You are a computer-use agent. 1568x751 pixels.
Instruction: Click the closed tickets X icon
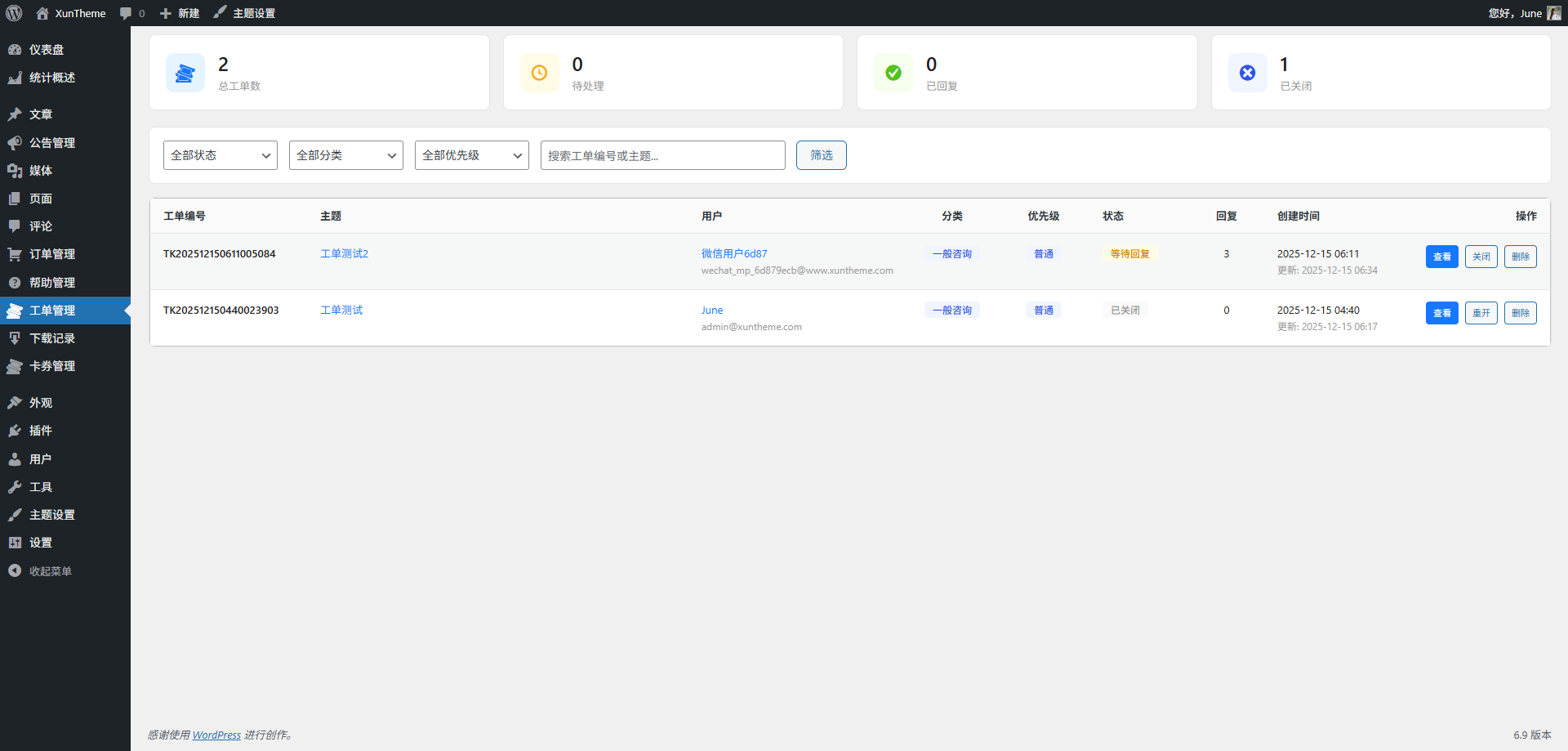click(x=1247, y=73)
